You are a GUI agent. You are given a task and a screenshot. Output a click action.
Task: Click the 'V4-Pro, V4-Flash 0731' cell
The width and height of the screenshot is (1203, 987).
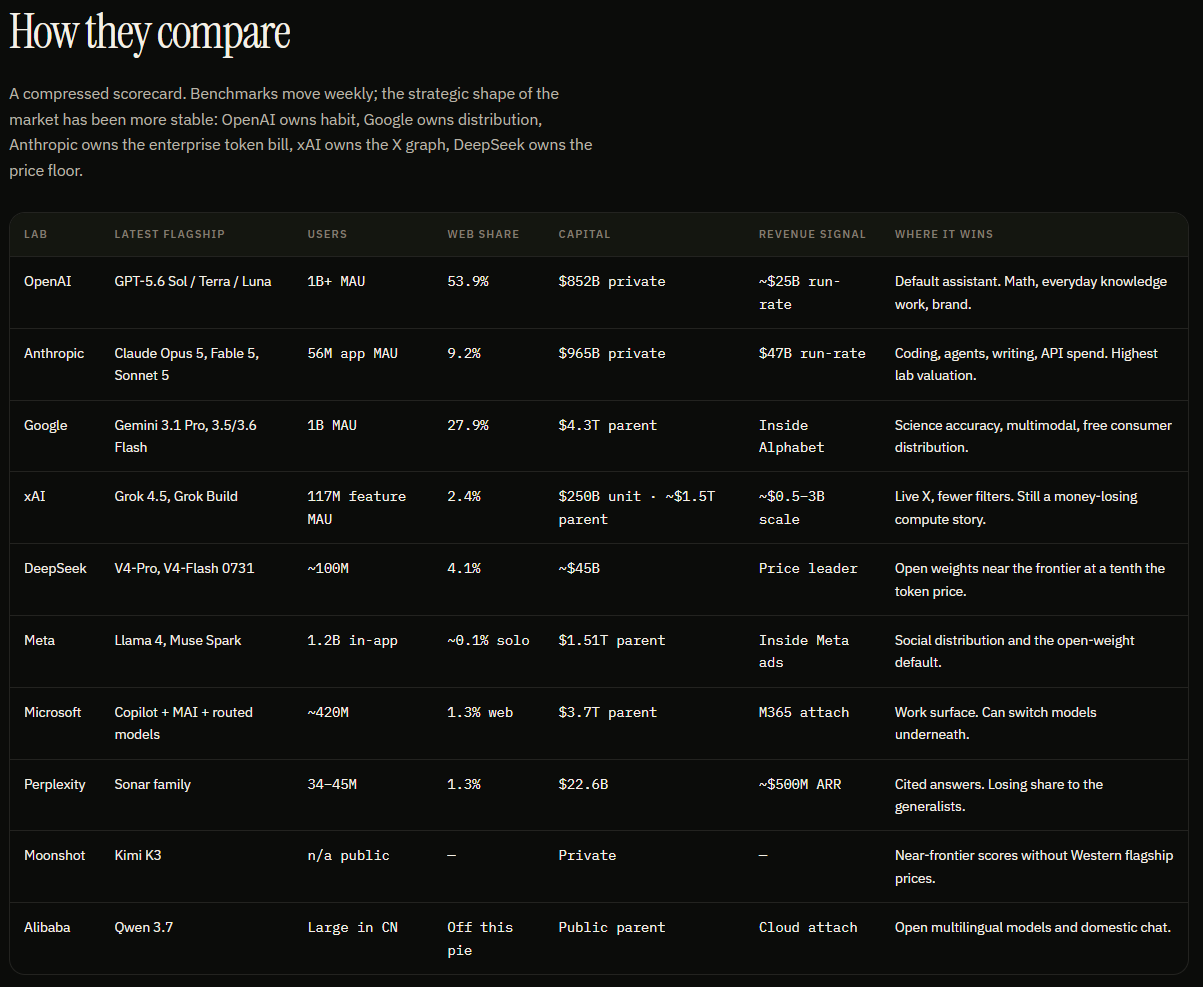point(185,568)
